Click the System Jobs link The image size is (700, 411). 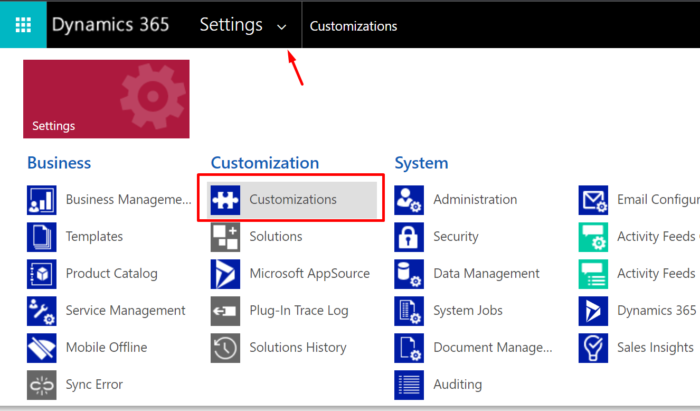[467, 311]
